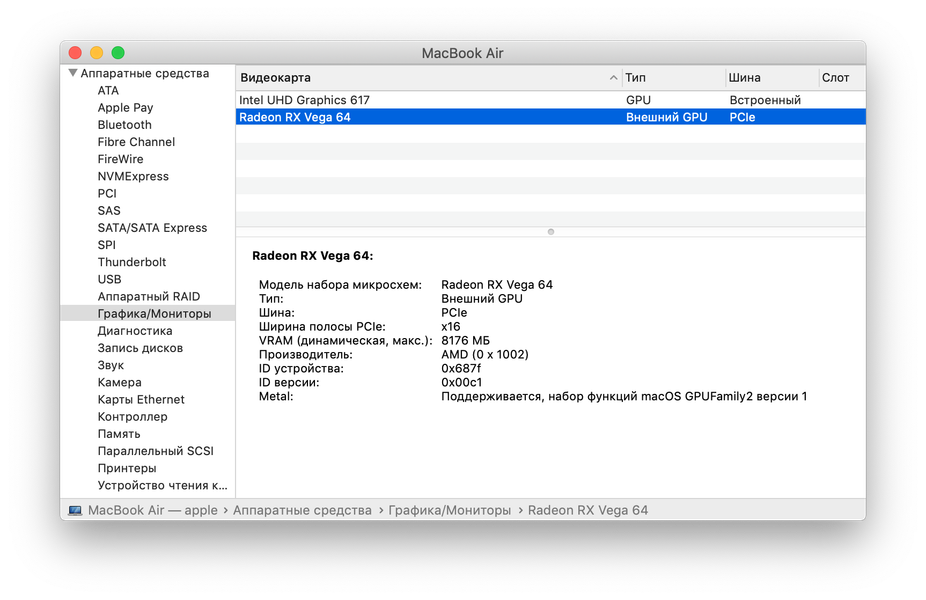Click the Тип column header
Image resolution: width=926 pixels, height=600 pixels.
[x=636, y=78]
